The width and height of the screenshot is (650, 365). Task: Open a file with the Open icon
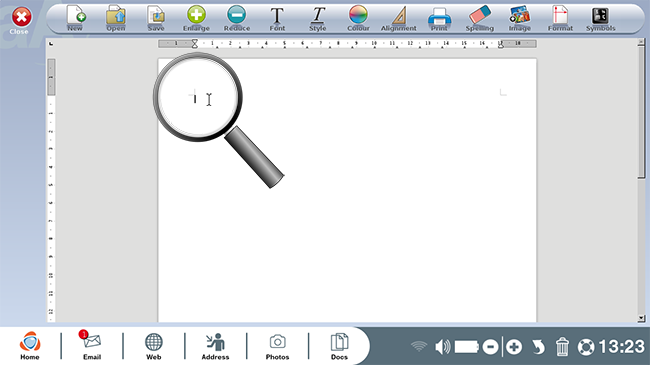[116, 18]
